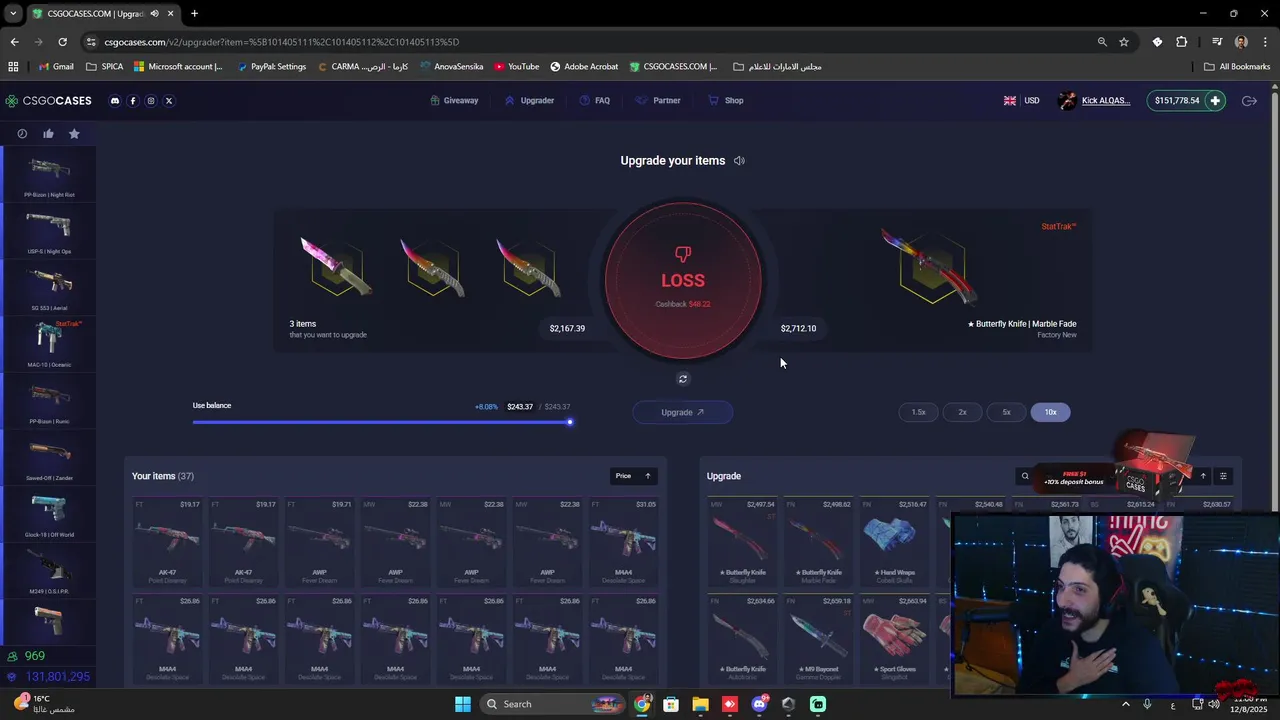Open the Price sort dropdown in Your items
This screenshot has height=720, width=1280.
(634, 476)
